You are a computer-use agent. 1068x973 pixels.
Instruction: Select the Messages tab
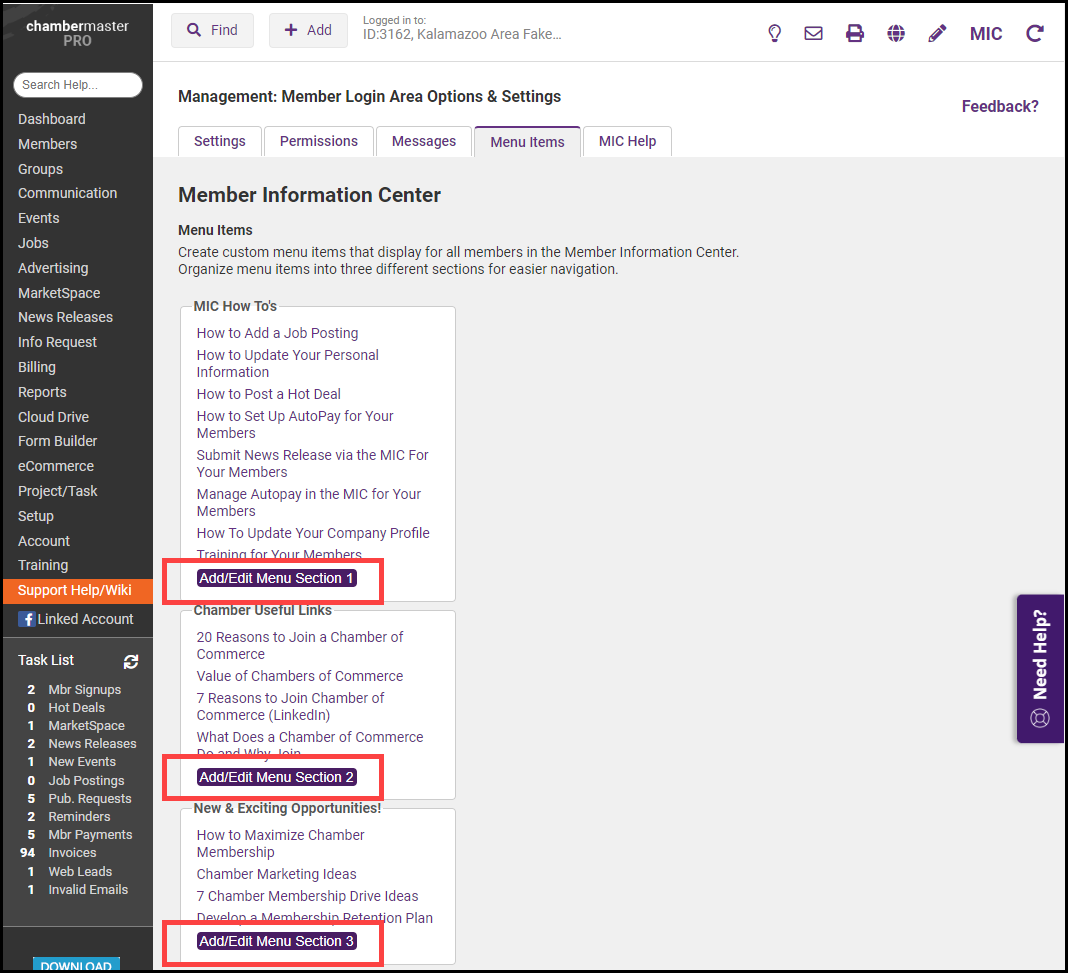point(424,141)
